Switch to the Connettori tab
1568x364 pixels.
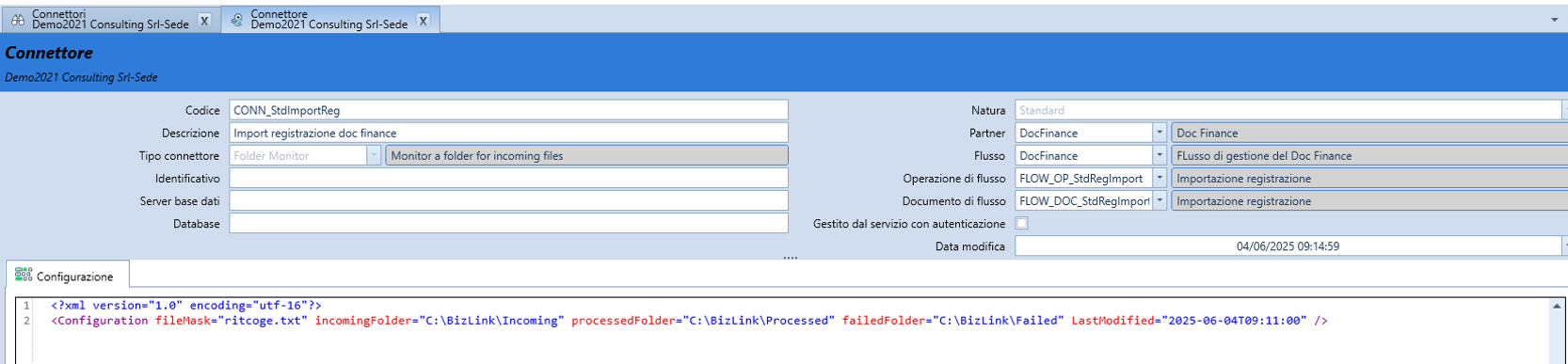[x=110, y=20]
